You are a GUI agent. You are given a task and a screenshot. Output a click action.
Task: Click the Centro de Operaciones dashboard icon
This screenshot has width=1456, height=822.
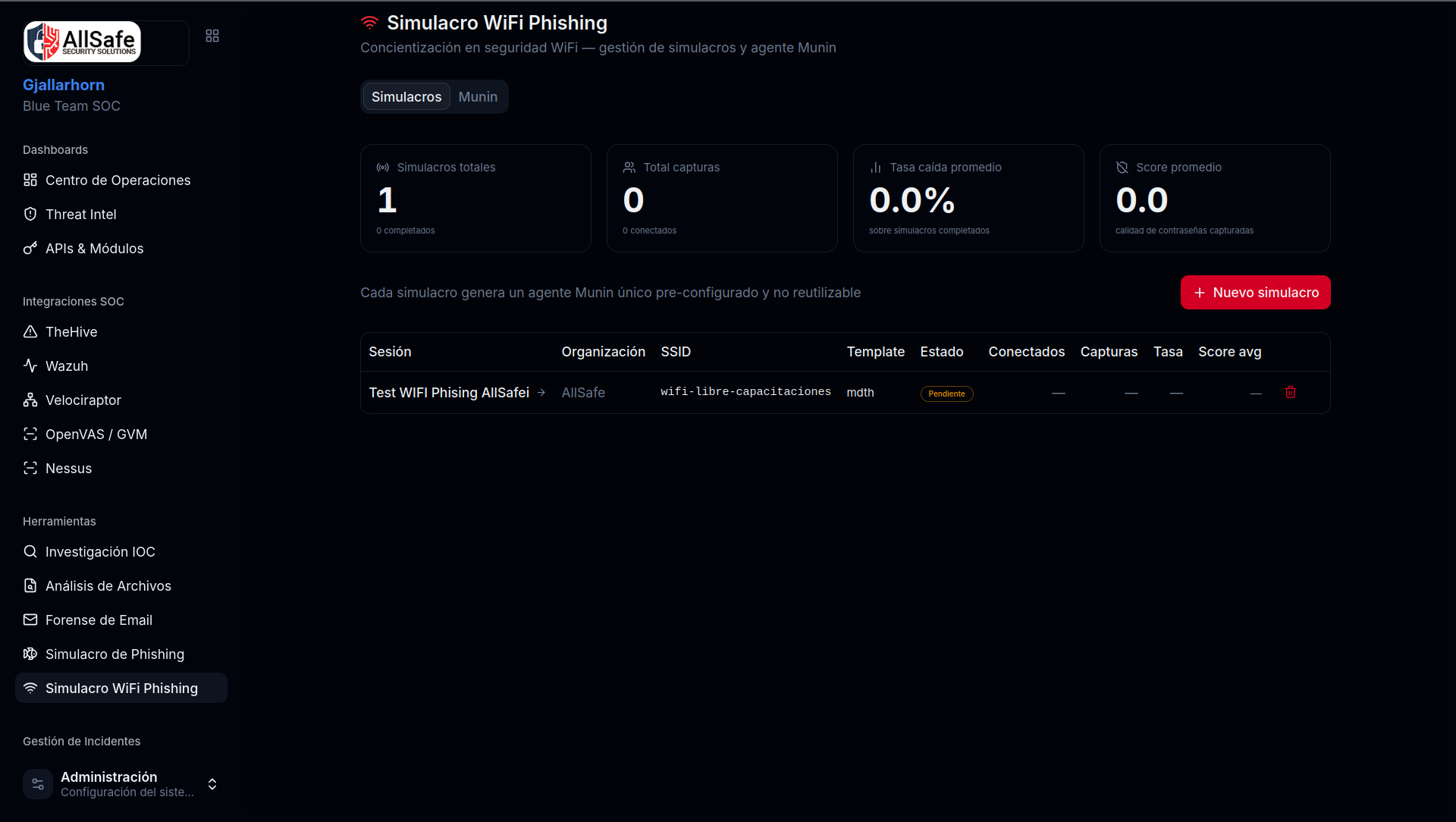click(x=30, y=180)
